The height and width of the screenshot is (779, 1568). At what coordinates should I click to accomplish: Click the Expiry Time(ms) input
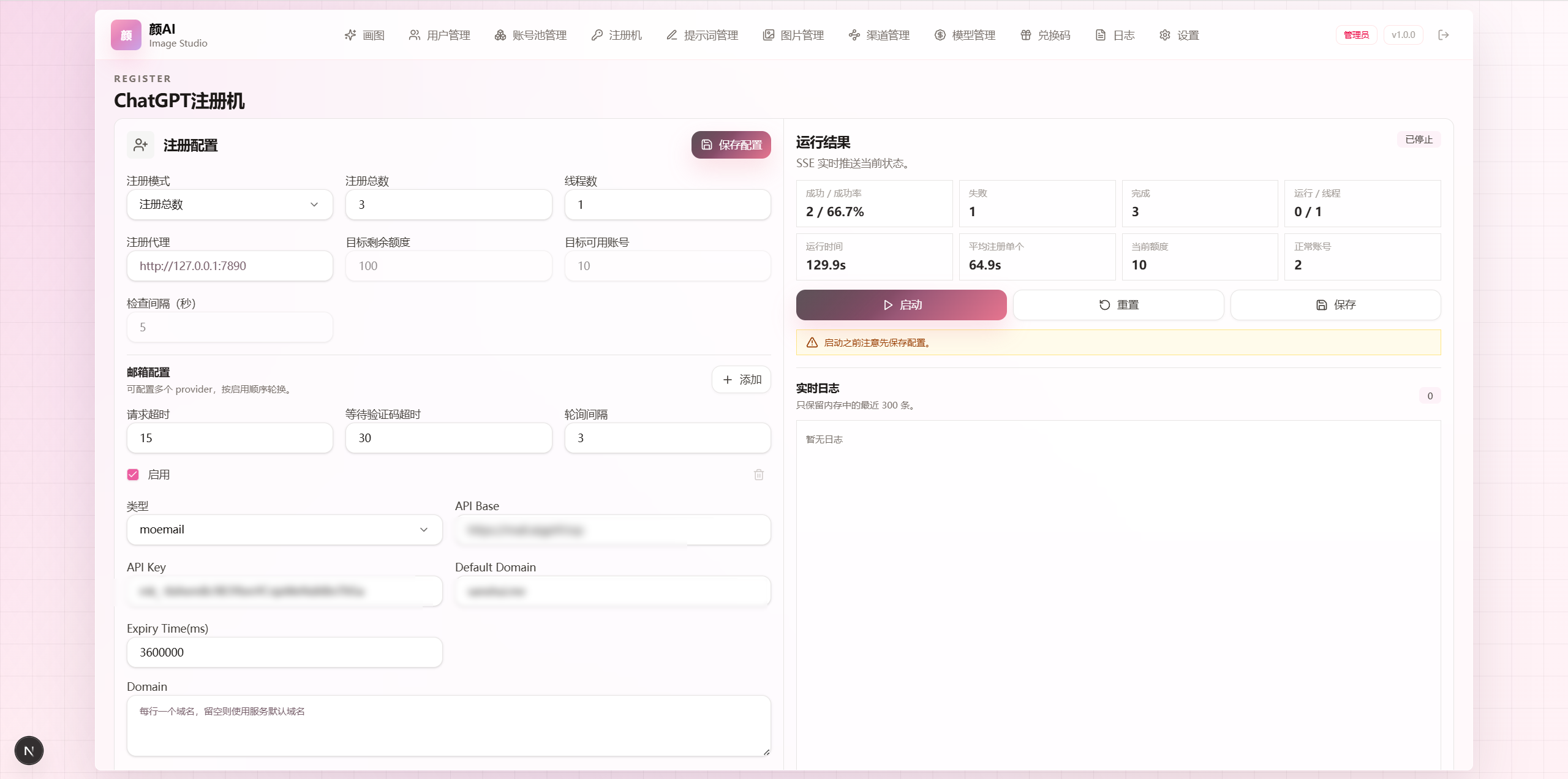[x=285, y=652]
